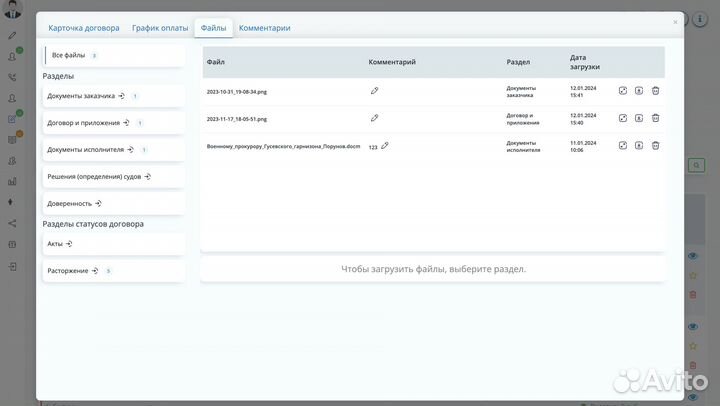Delete 2023-10-31_19-08-34.png file
Viewport: 720px width, 406px height.
(655, 90)
